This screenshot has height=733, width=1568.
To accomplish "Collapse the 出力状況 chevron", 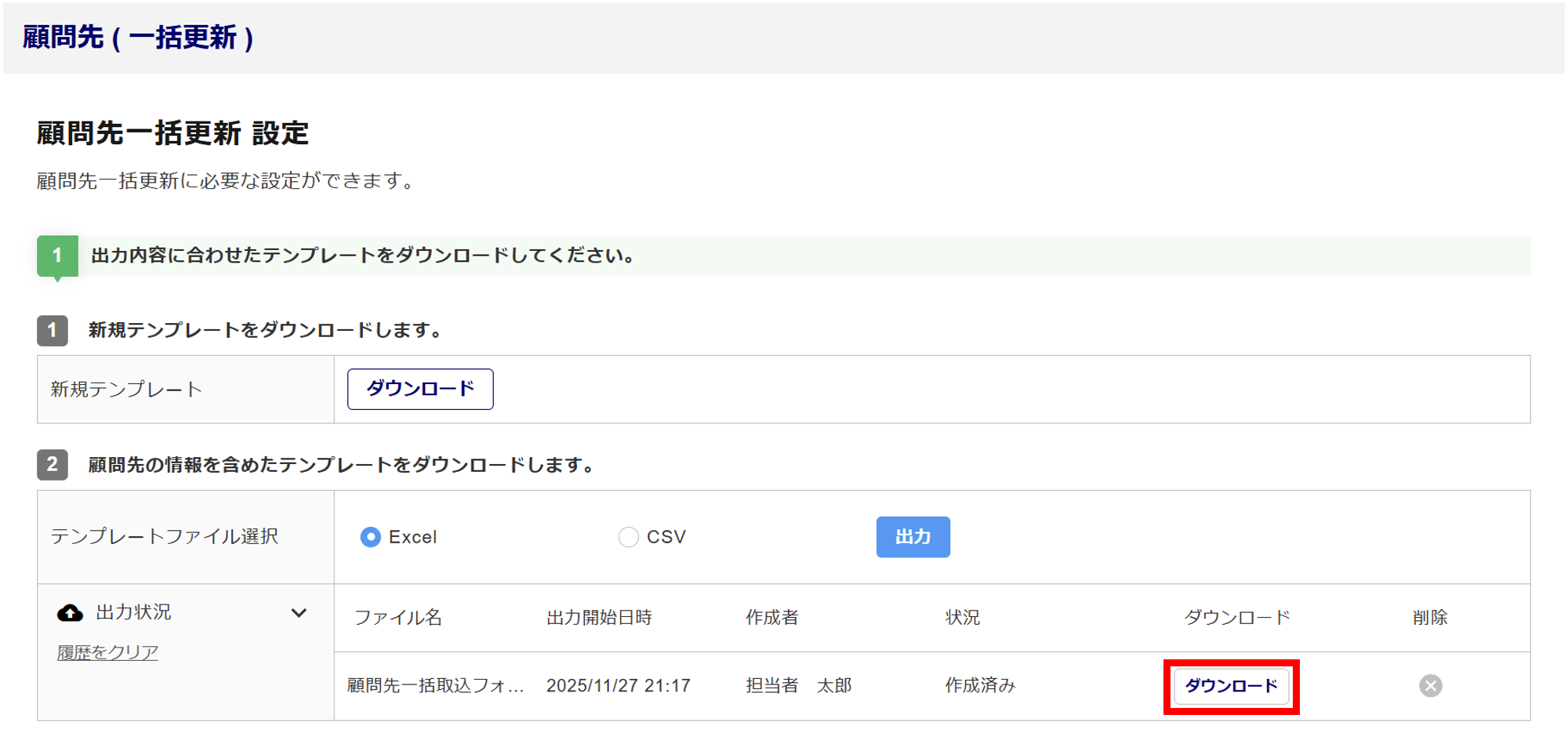I will [299, 613].
